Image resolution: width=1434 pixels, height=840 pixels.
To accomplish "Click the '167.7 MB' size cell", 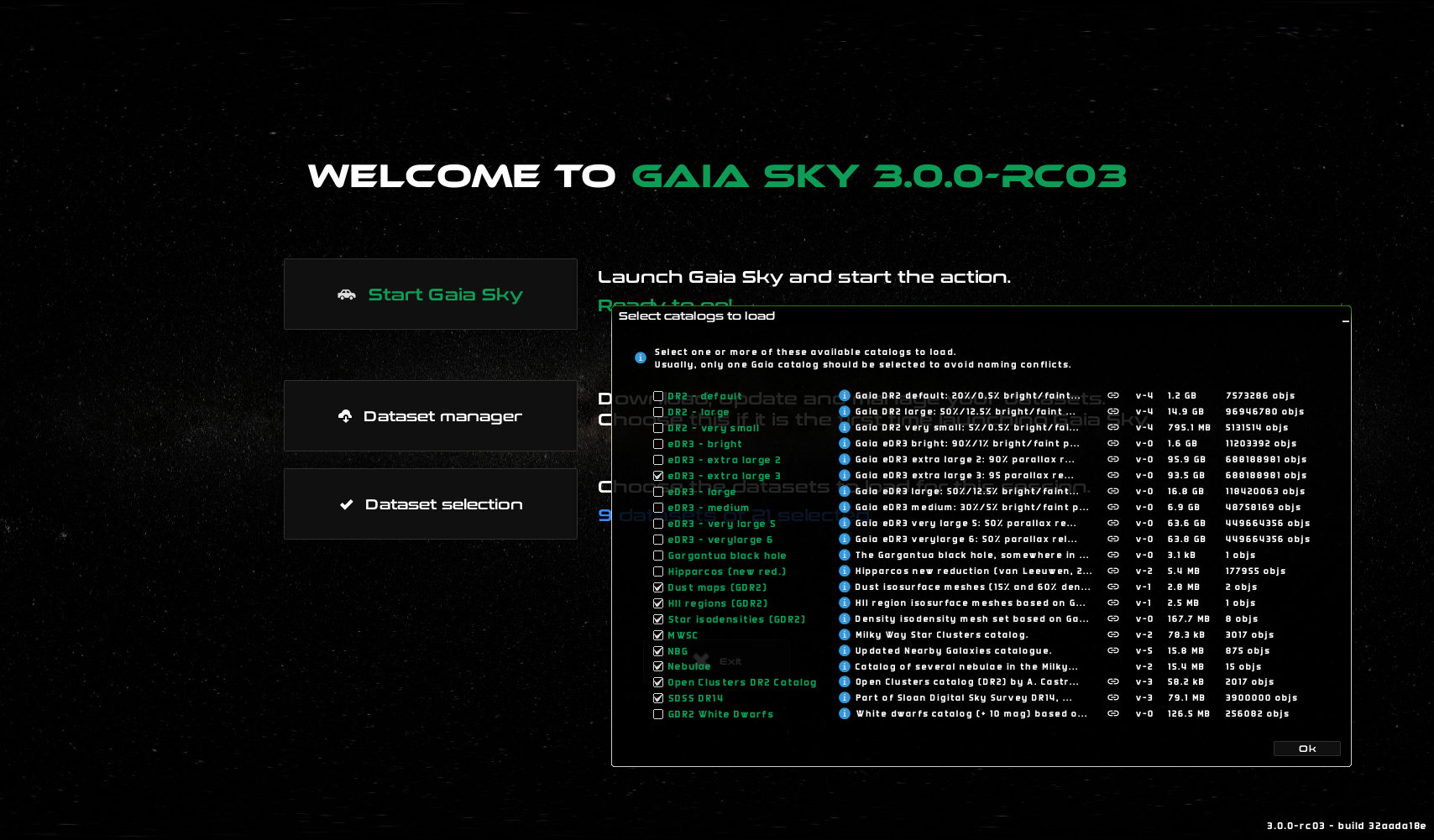I will click(1189, 618).
